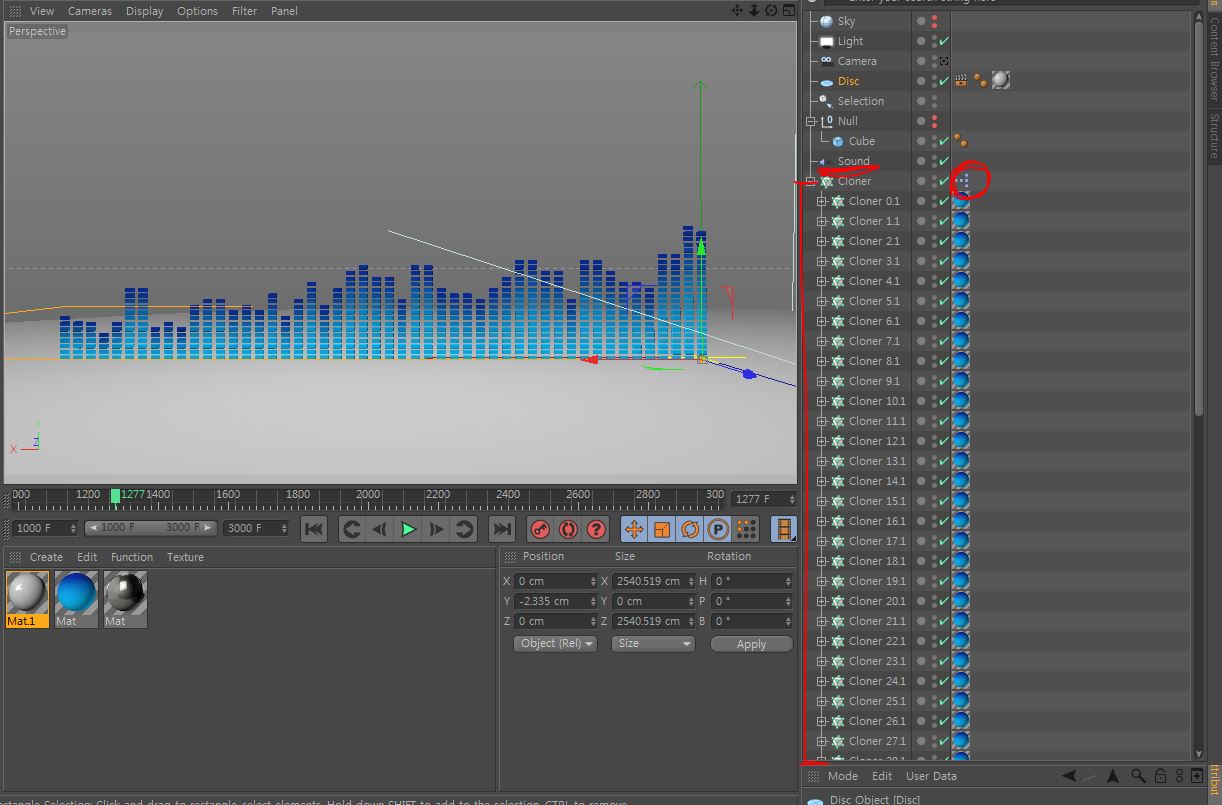Jump to the end of the animation
The image size is (1222, 805).
click(x=502, y=529)
